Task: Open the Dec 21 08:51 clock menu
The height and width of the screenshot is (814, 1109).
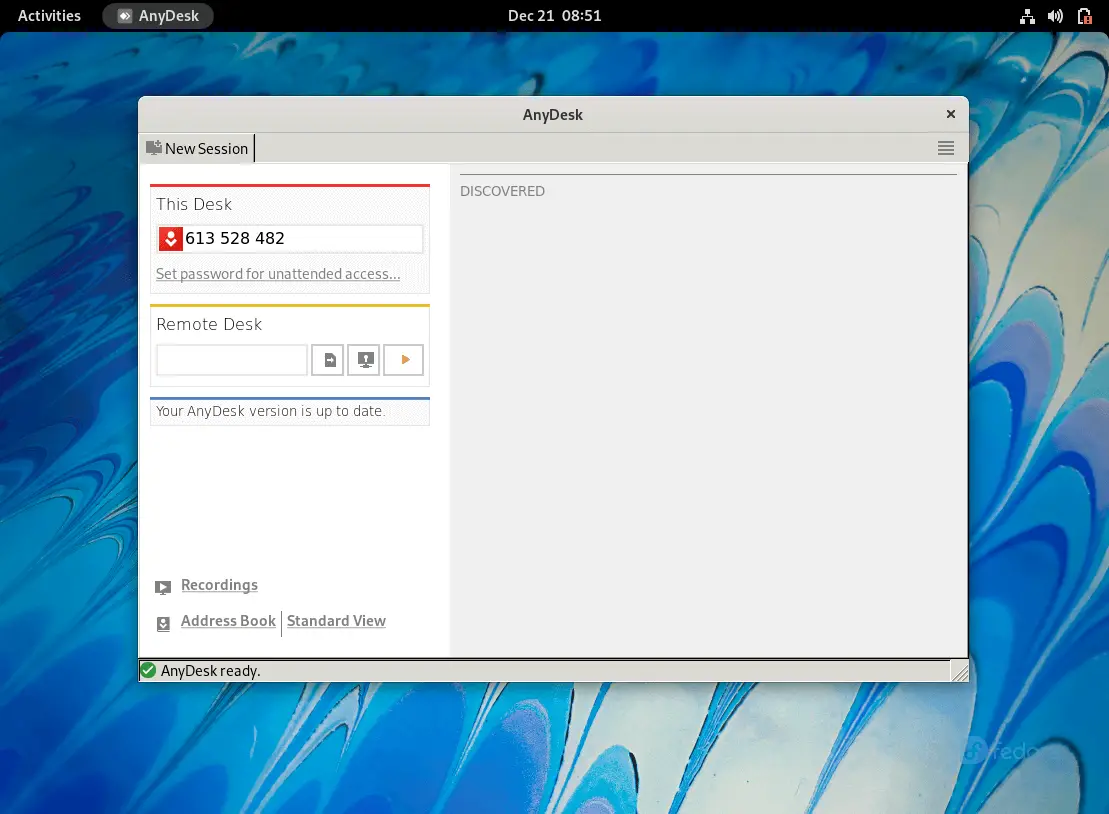Action: coord(554,16)
